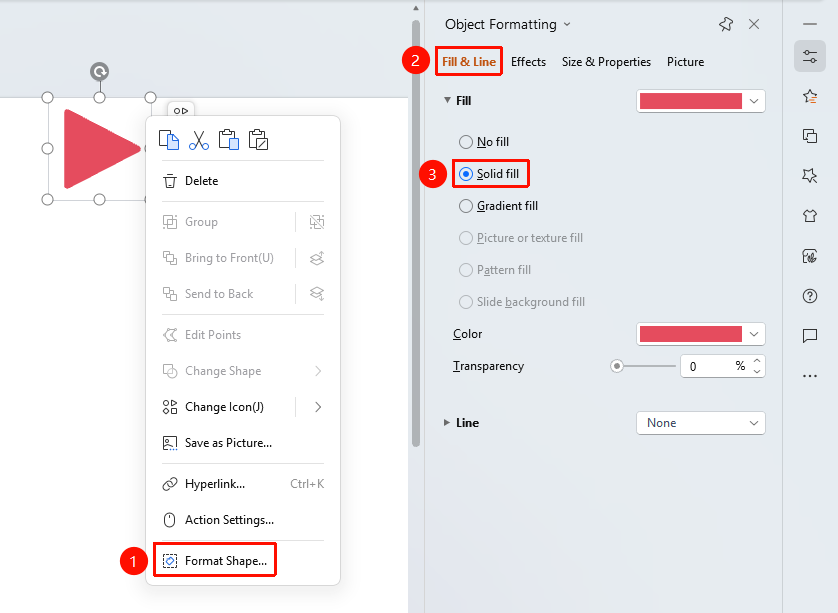Image resolution: width=838 pixels, height=613 pixels.
Task: Choose Save as Picture... menu entry
Action: 243,443
